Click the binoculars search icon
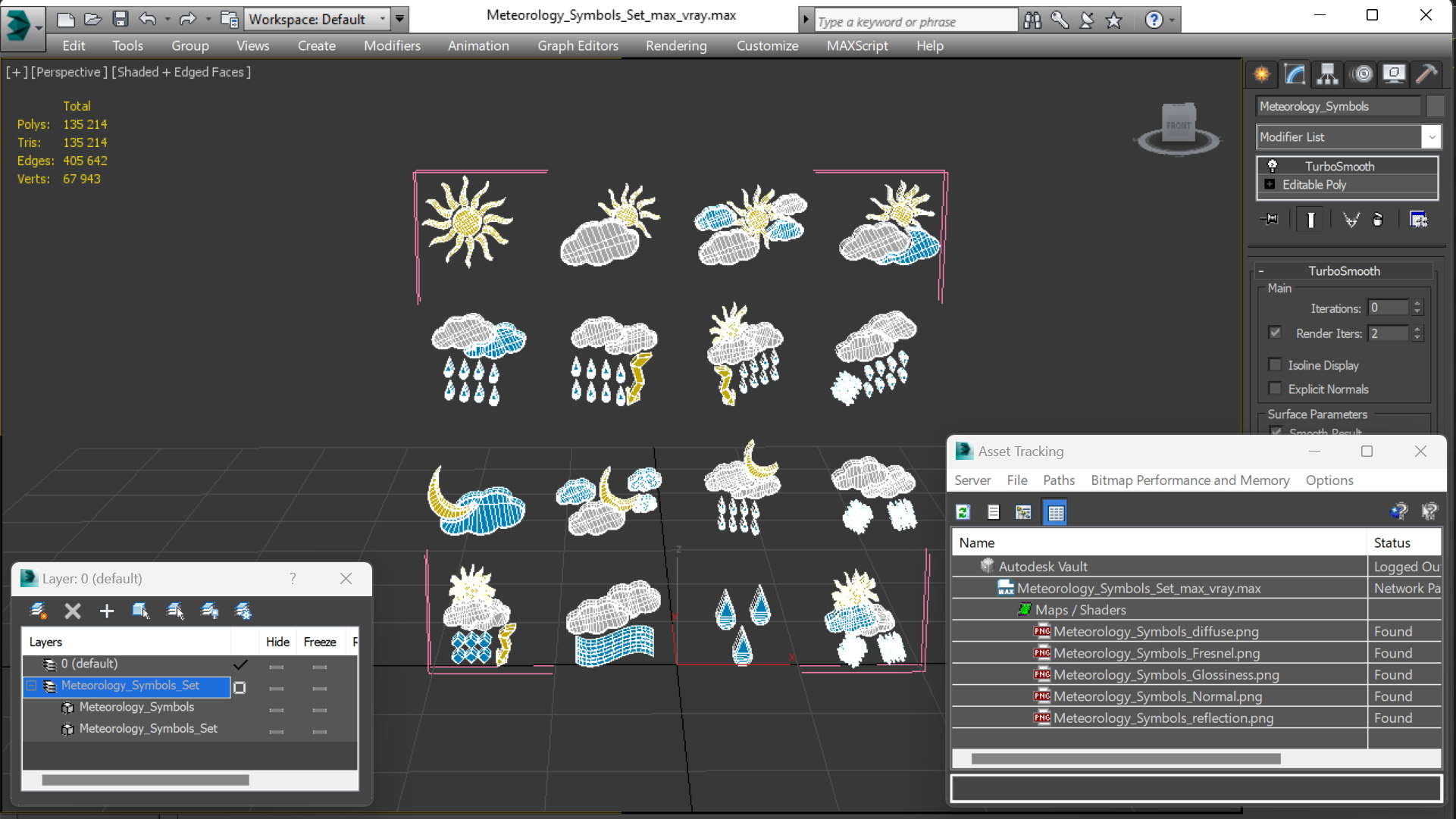Image resolution: width=1456 pixels, height=819 pixels. [x=1032, y=20]
